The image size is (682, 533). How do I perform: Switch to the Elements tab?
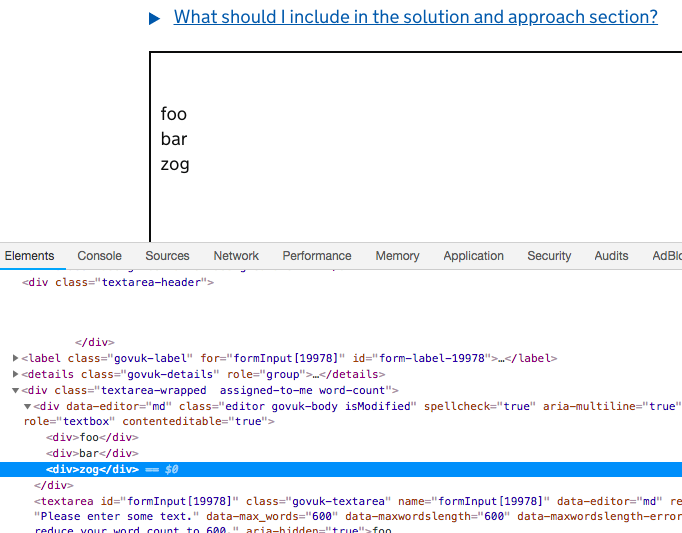pos(30,256)
